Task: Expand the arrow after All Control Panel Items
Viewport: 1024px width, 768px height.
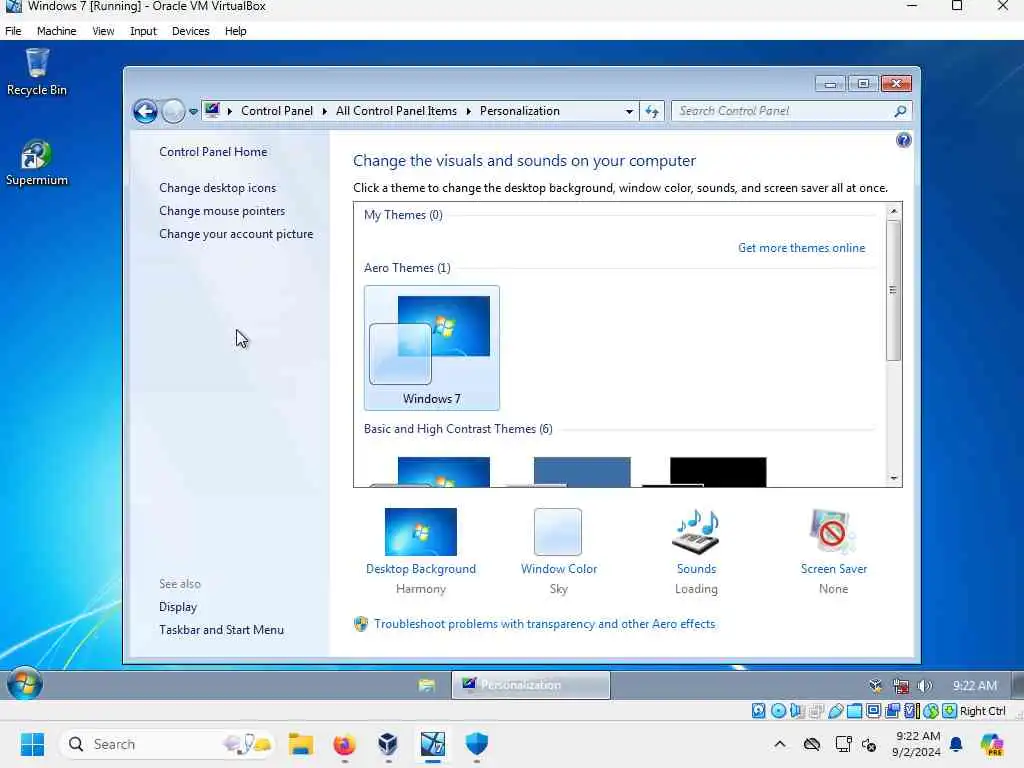Action: pyautogui.click(x=468, y=111)
